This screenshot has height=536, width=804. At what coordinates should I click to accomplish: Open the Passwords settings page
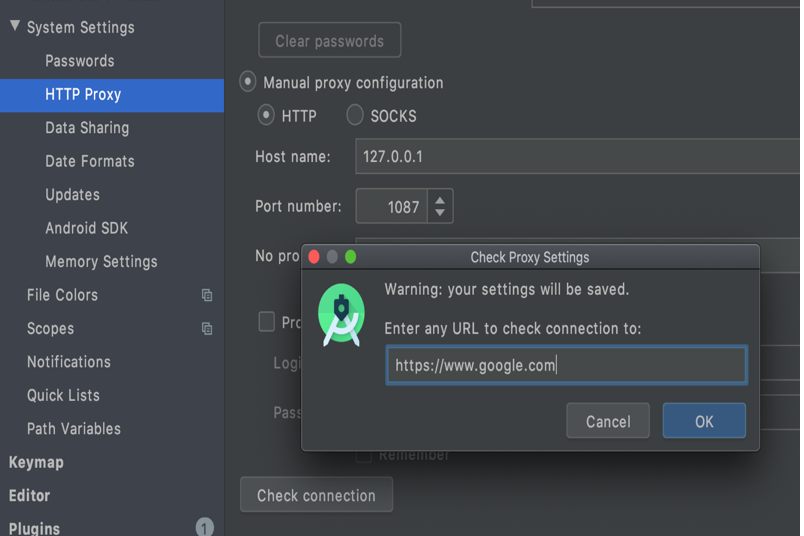pyautogui.click(x=79, y=61)
